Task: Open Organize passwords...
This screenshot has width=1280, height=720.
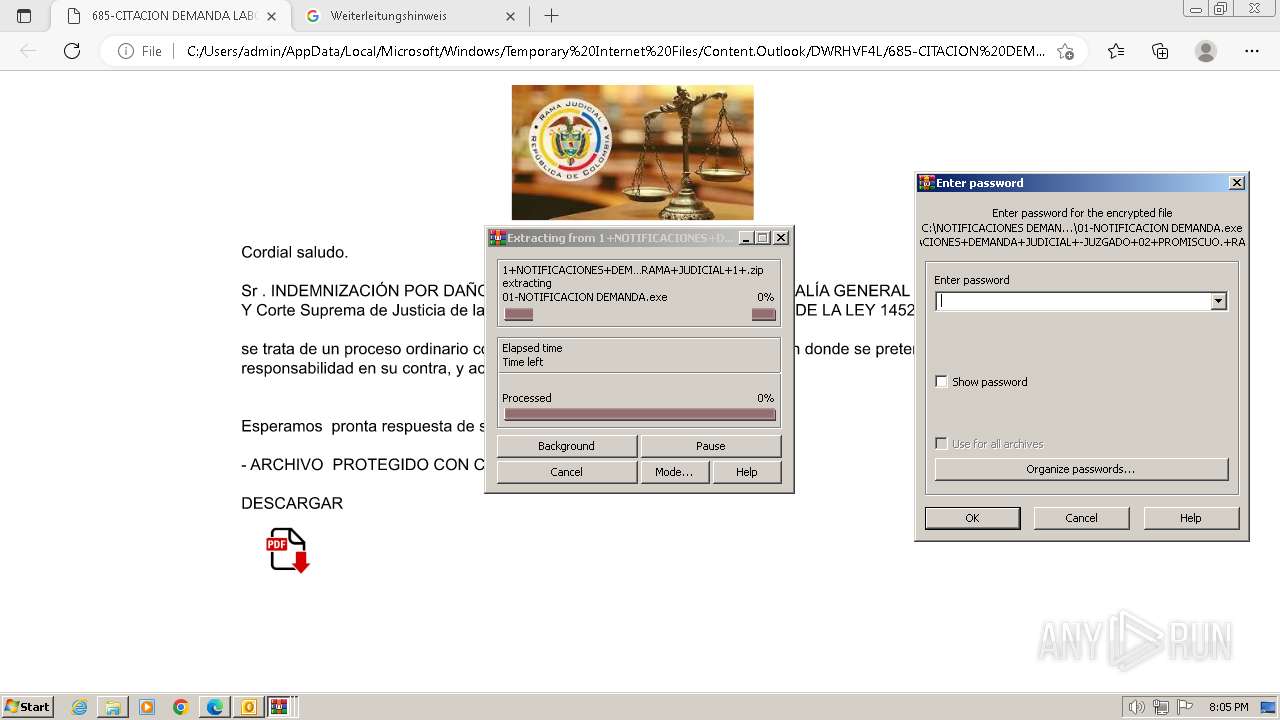Action: point(1081,469)
